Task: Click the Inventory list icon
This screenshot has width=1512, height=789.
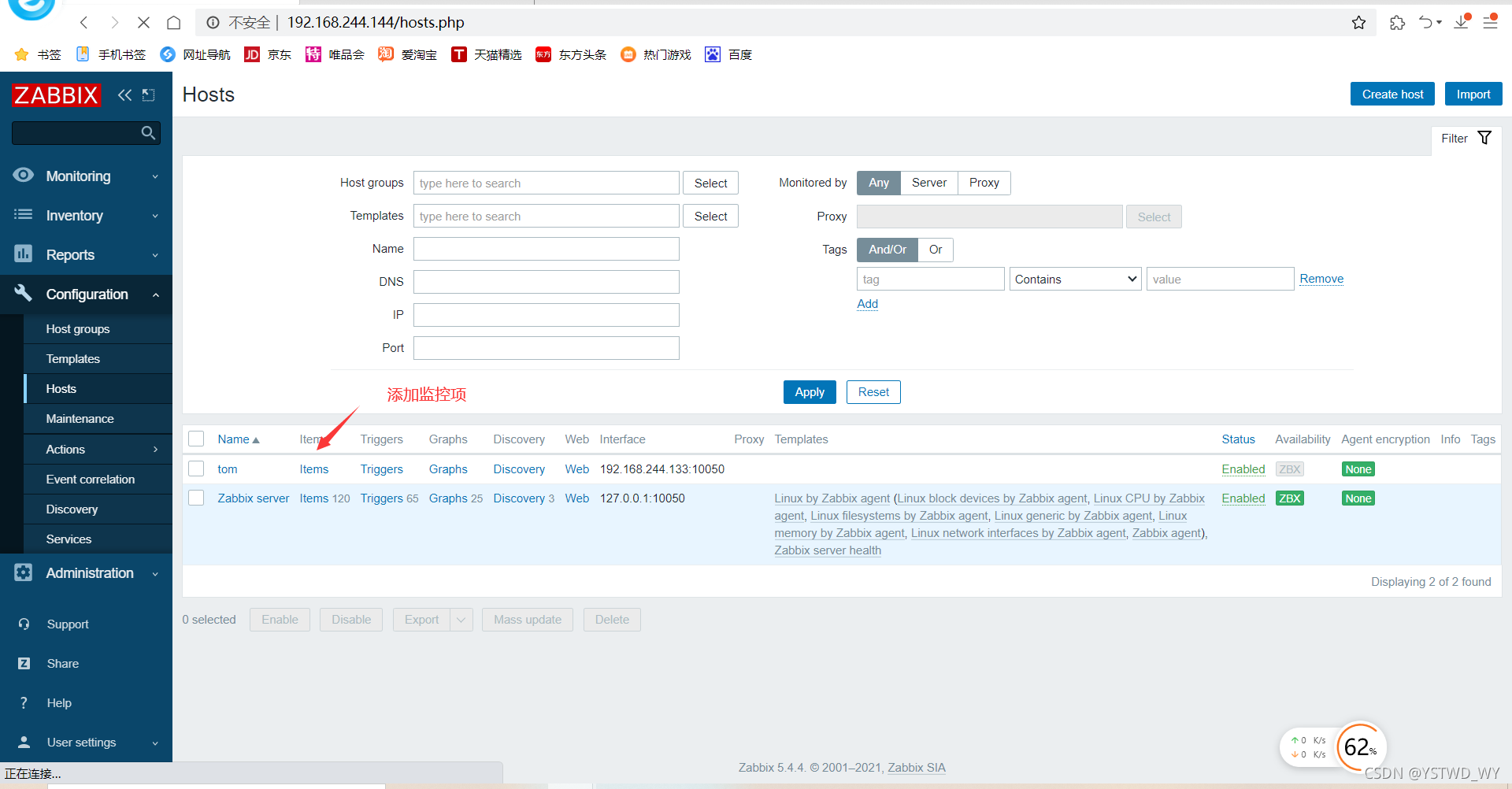Action: (24, 214)
